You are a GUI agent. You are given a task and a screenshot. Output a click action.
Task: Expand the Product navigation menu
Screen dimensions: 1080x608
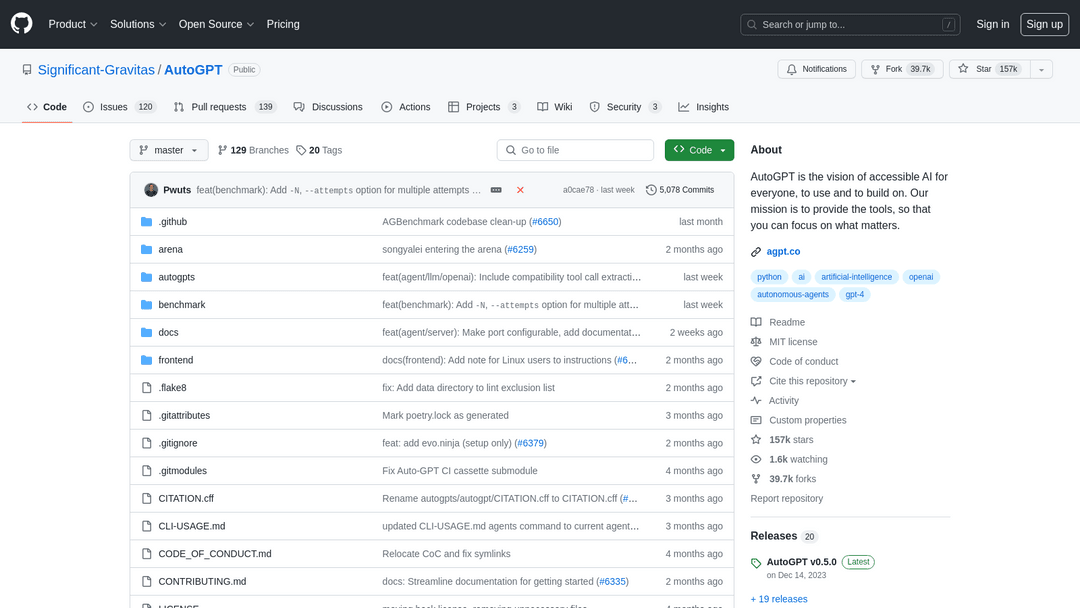pos(73,24)
